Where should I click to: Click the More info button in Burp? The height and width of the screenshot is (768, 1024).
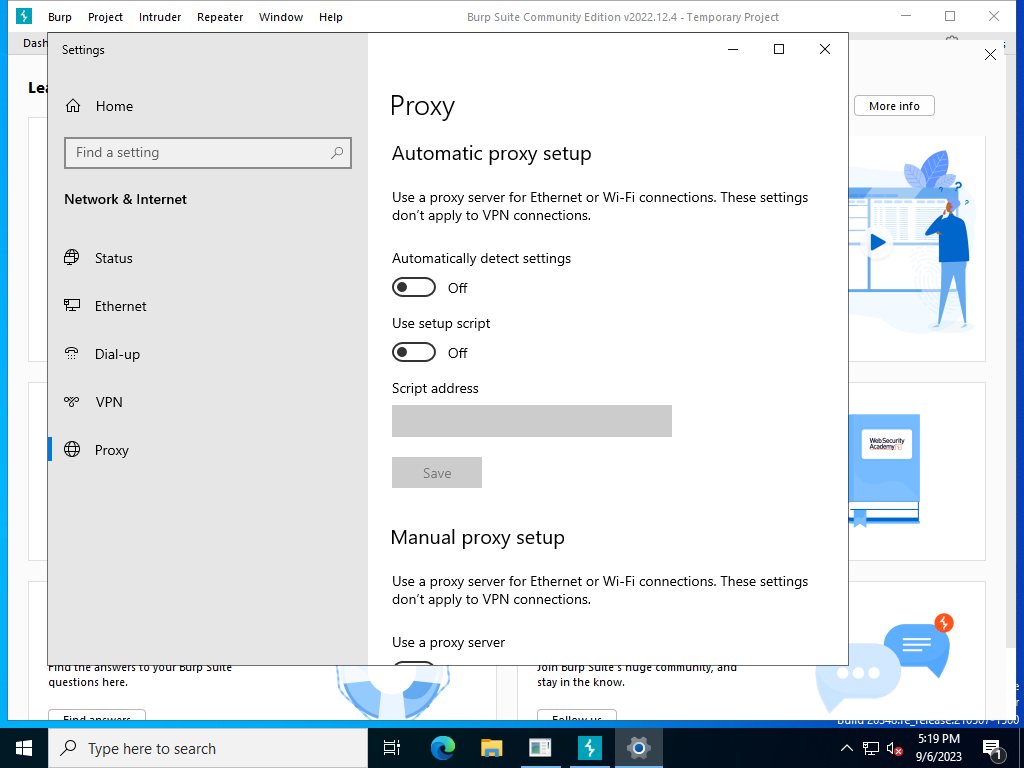[894, 106]
